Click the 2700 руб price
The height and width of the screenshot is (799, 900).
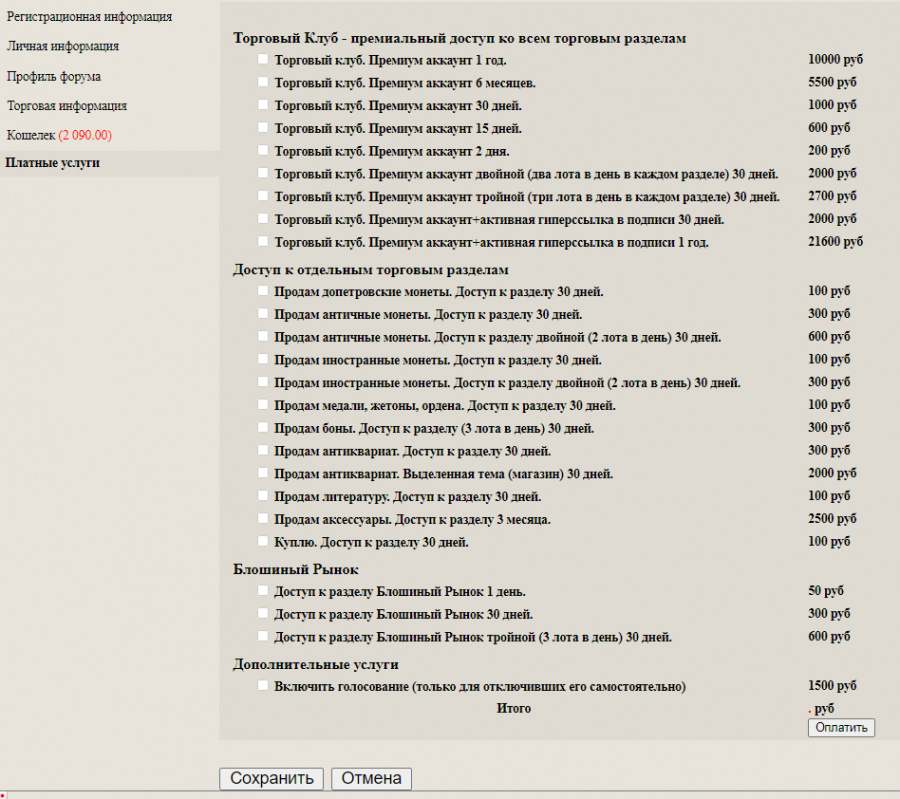[x=832, y=196]
